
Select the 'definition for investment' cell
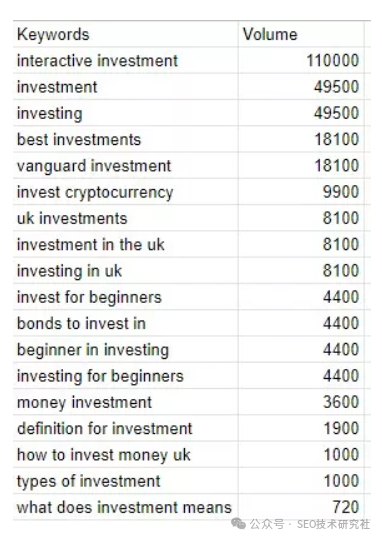pyautogui.click(x=125, y=428)
